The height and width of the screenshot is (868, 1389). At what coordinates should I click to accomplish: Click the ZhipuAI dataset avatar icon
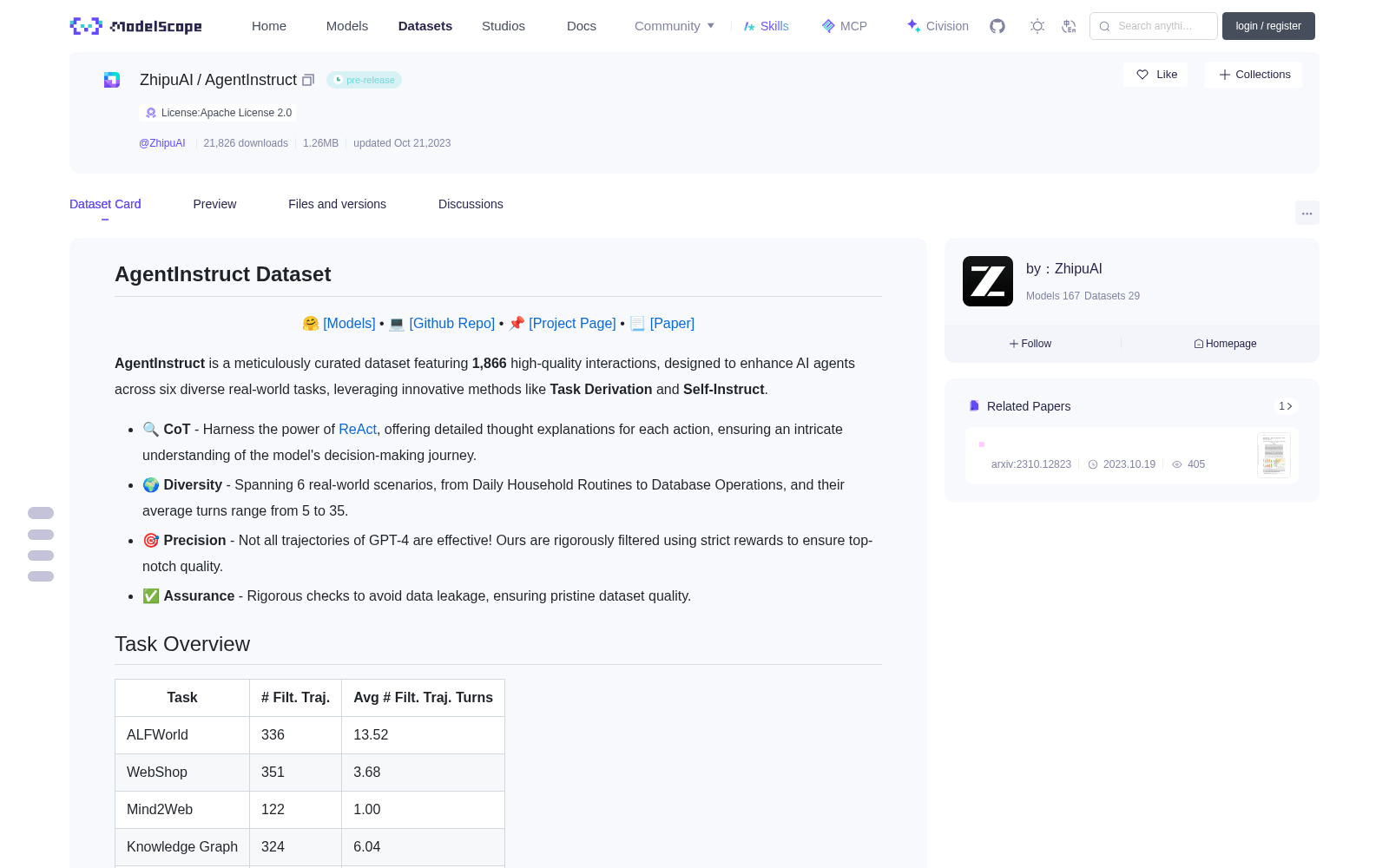coord(112,80)
